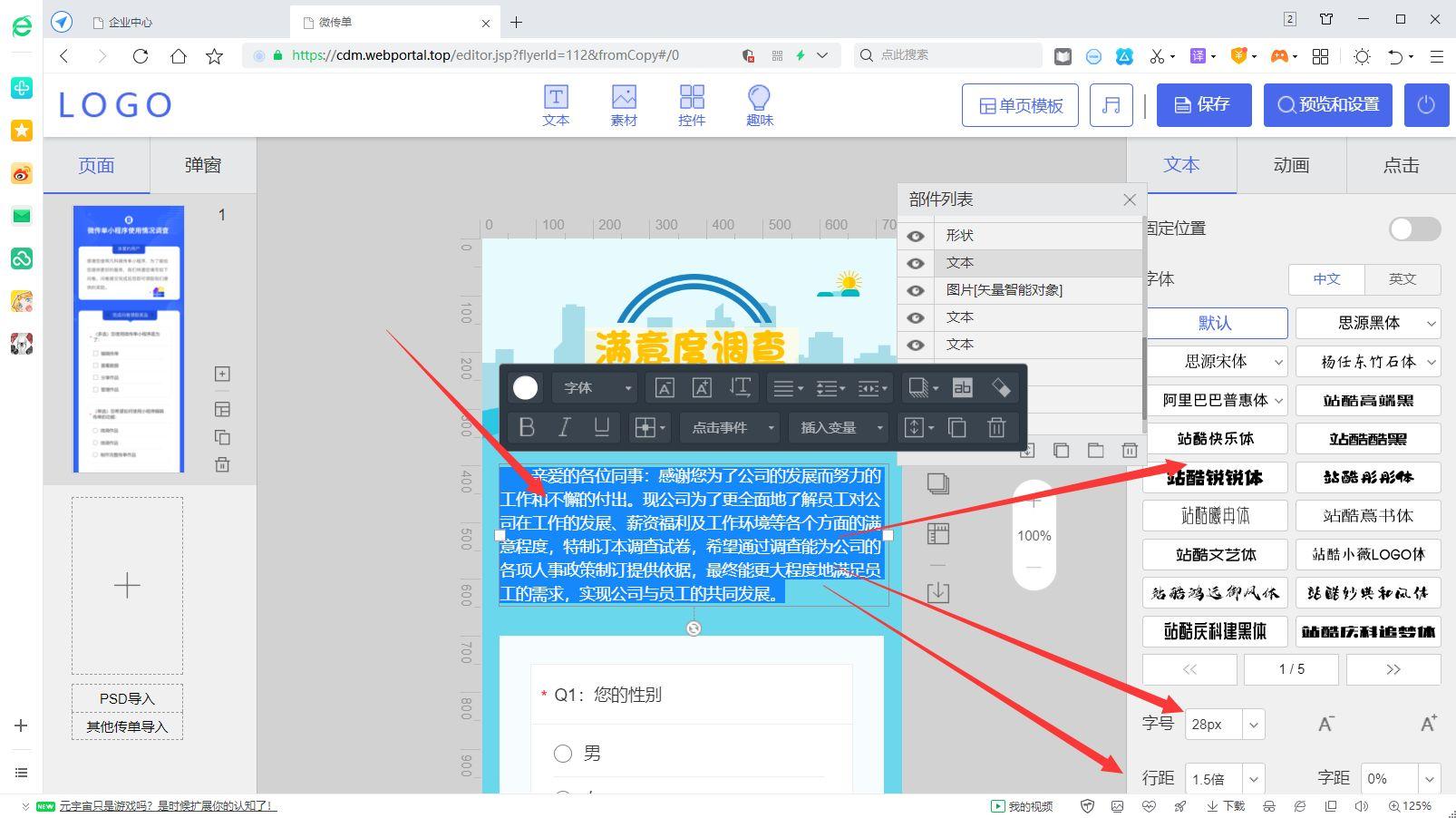Select the 文本 (Text) tool in top toolbar
This screenshot has width=1456, height=818.
[556, 104]
